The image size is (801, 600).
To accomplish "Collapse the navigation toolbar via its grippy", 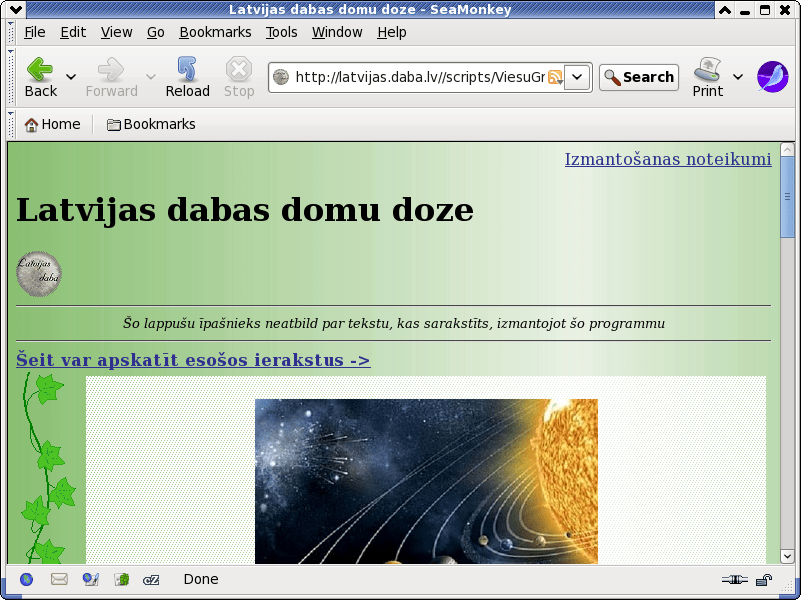I will pyautogui.click(x=11, y=77).
